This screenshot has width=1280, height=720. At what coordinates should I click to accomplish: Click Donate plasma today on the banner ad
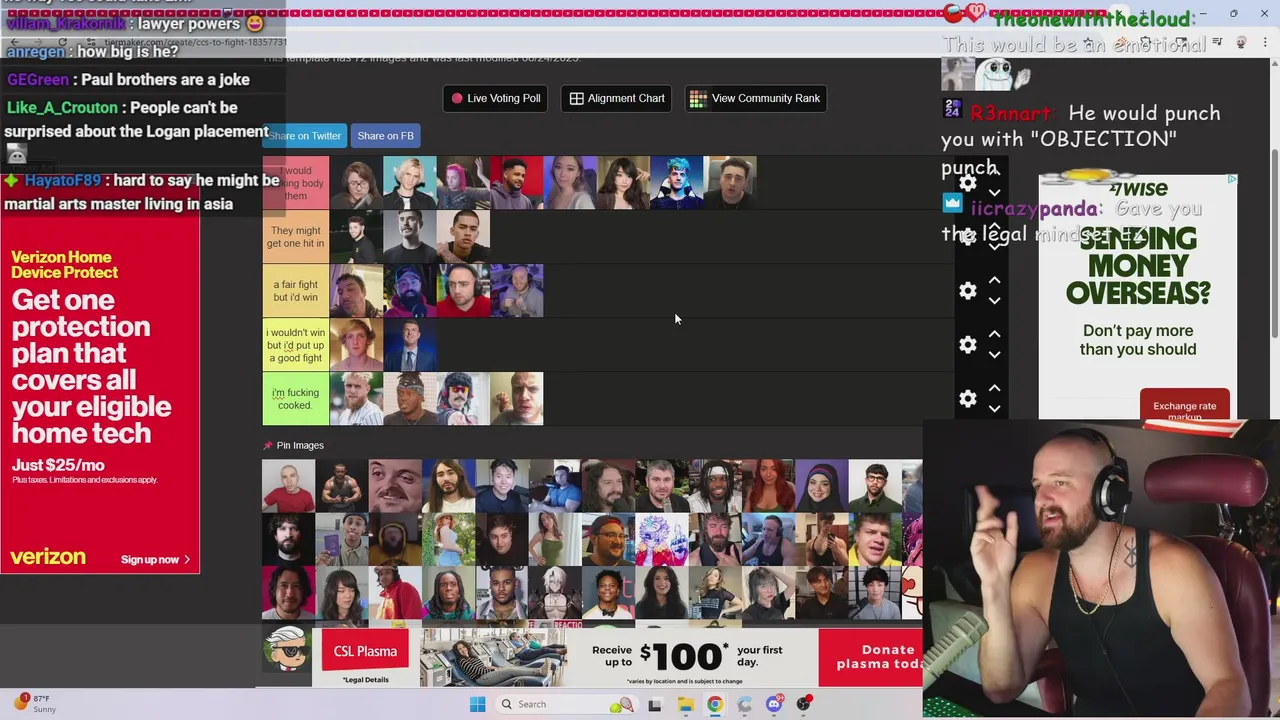pyautogui.click(x=870, y=656)
